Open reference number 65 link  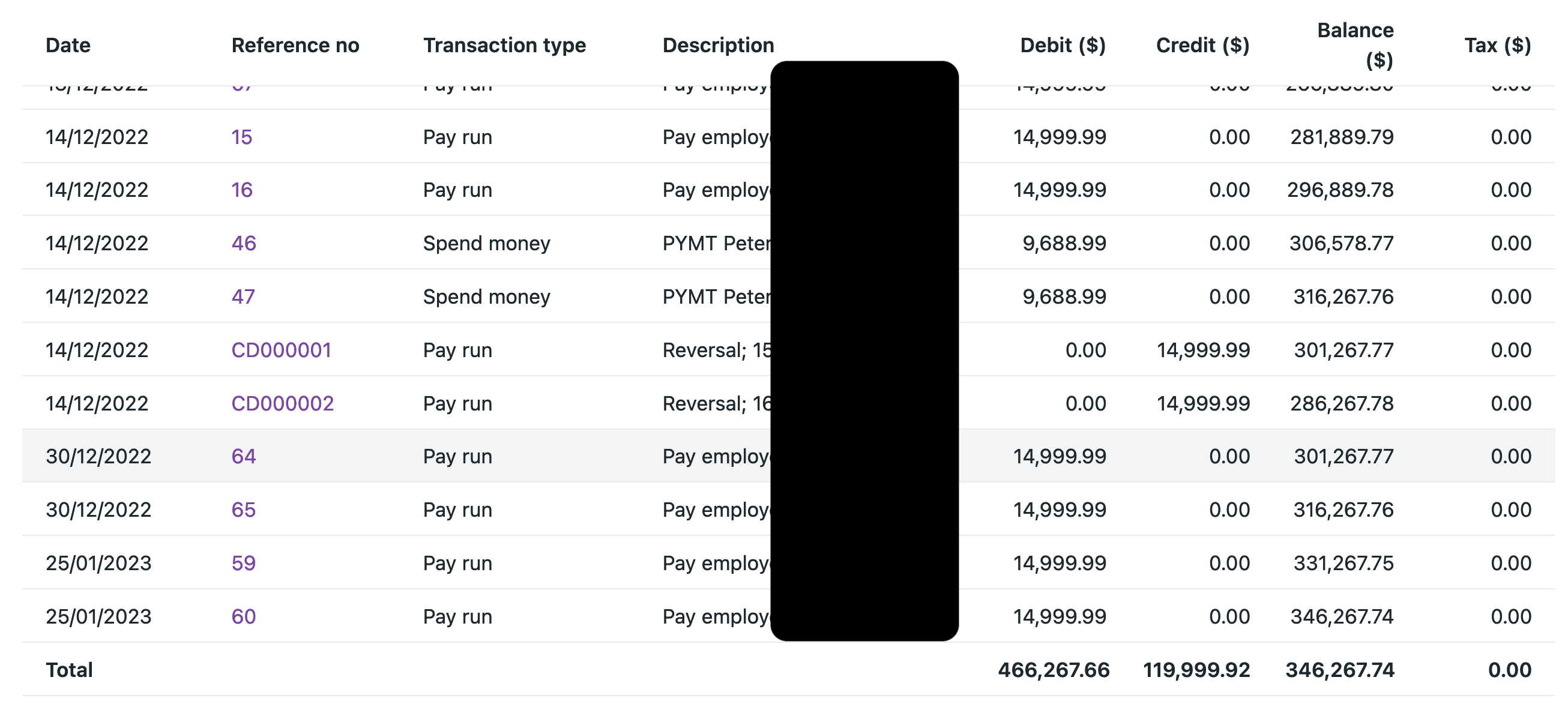coord(244,510)
